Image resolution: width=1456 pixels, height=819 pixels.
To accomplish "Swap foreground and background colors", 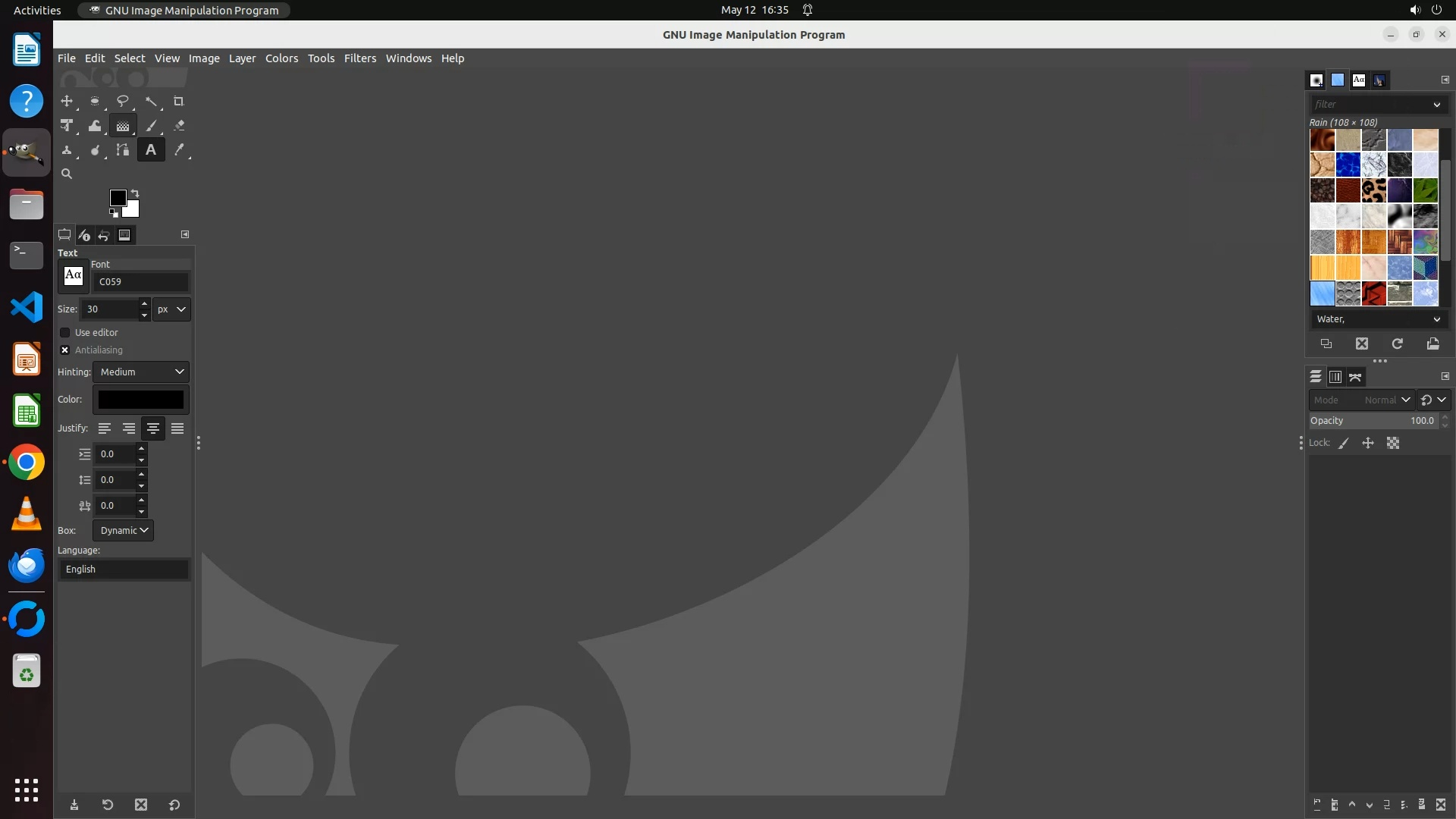I will [135, 193].
